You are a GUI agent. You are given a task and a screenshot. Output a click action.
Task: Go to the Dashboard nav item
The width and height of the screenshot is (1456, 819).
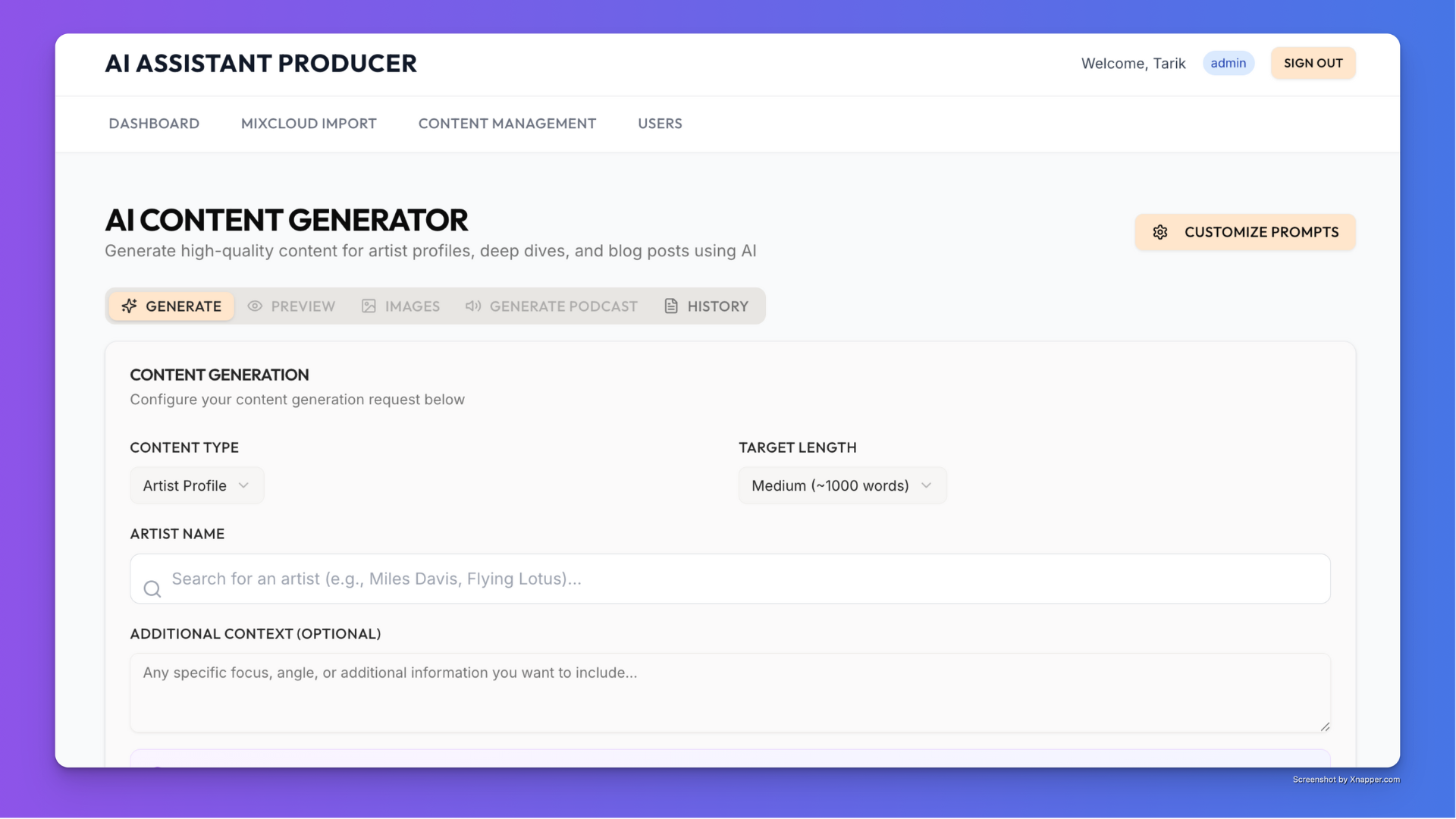click(x=154, y=124)
